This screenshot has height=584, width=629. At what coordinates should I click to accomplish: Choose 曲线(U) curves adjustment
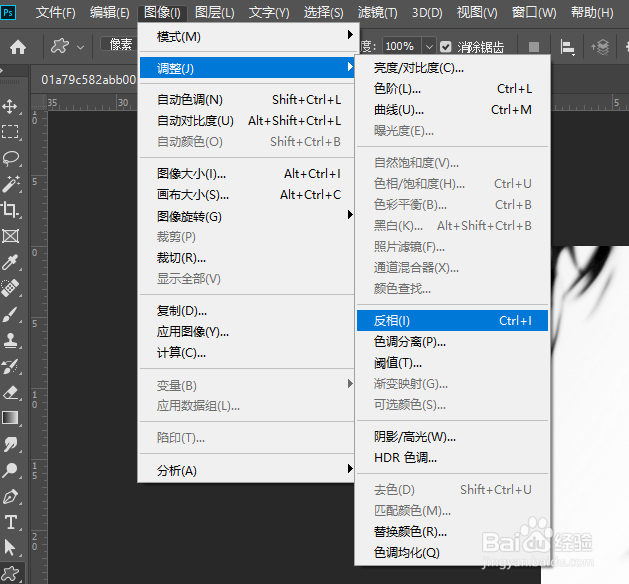(x=452, y=110)
